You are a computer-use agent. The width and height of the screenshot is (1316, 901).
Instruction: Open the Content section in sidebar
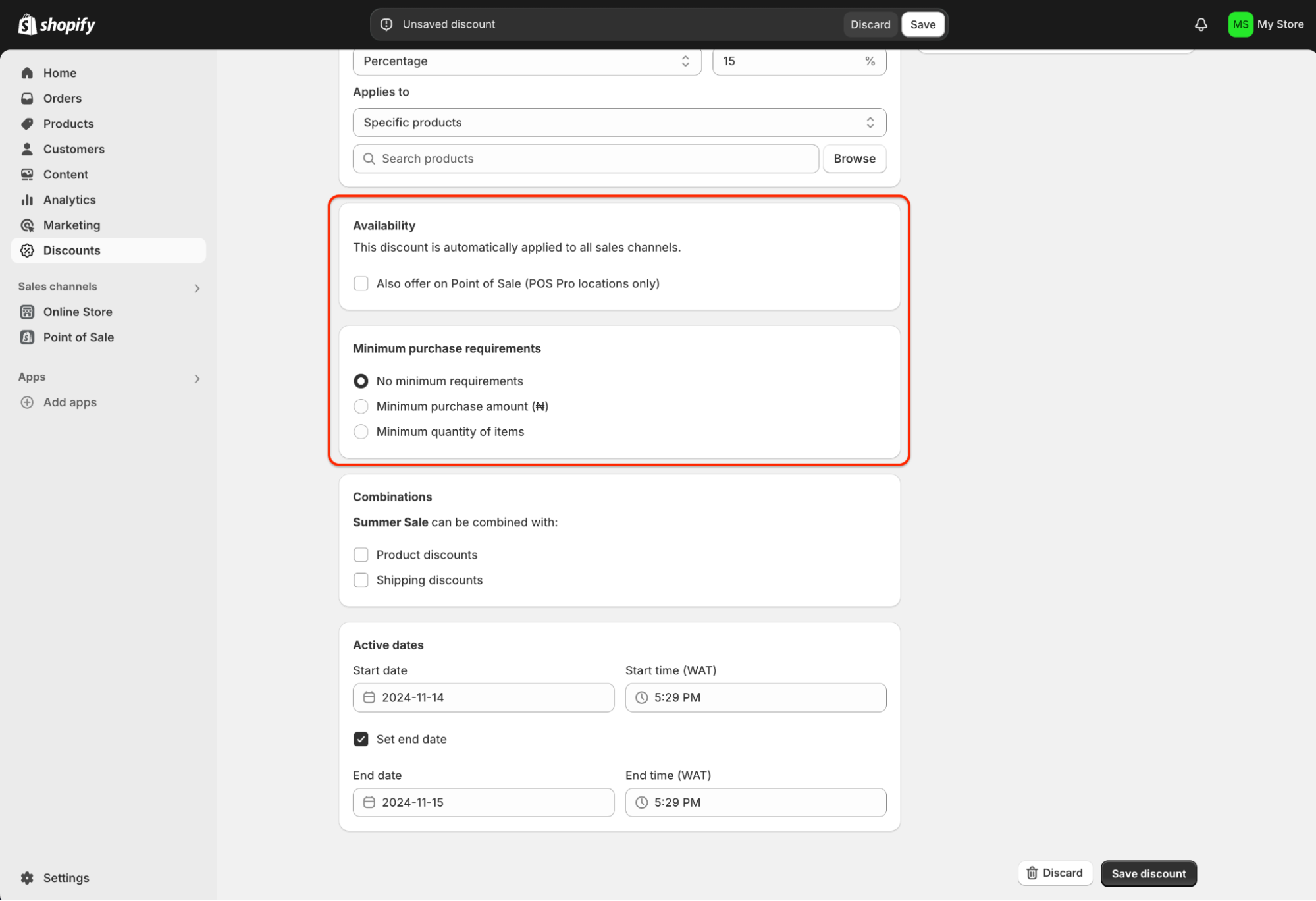click(65, 174)
